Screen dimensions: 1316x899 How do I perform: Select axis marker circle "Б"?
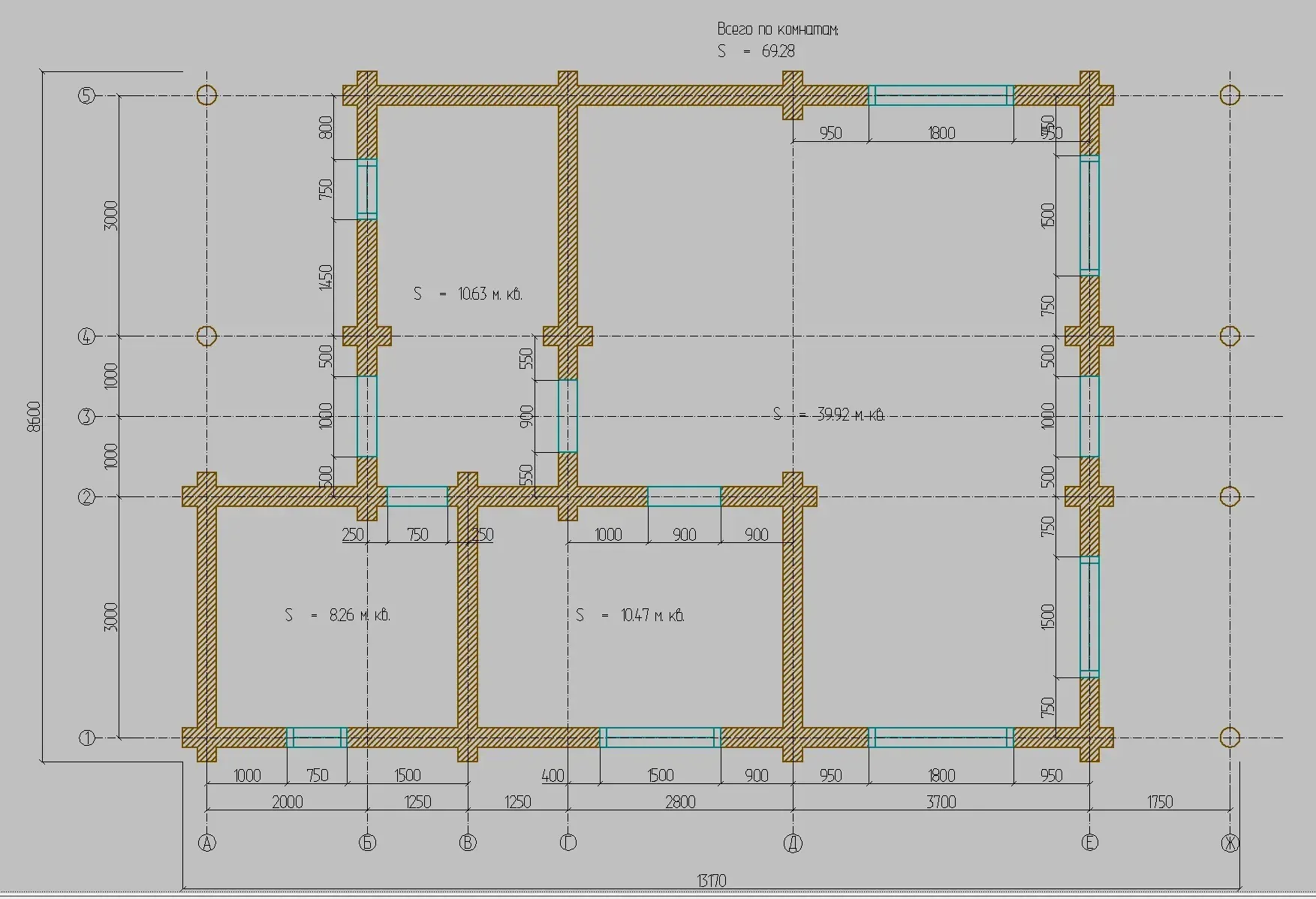tap(367, 843)
